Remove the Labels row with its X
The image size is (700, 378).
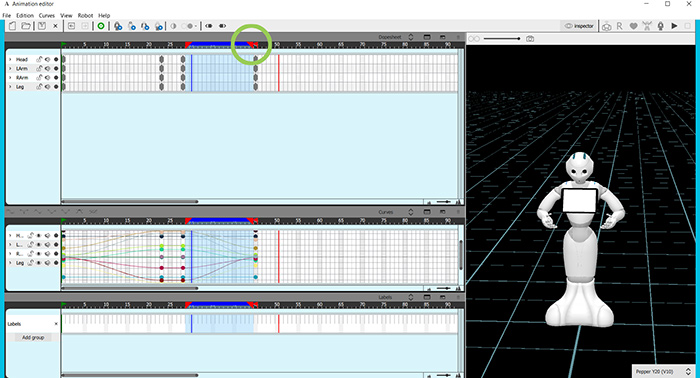tap(56, 324)
